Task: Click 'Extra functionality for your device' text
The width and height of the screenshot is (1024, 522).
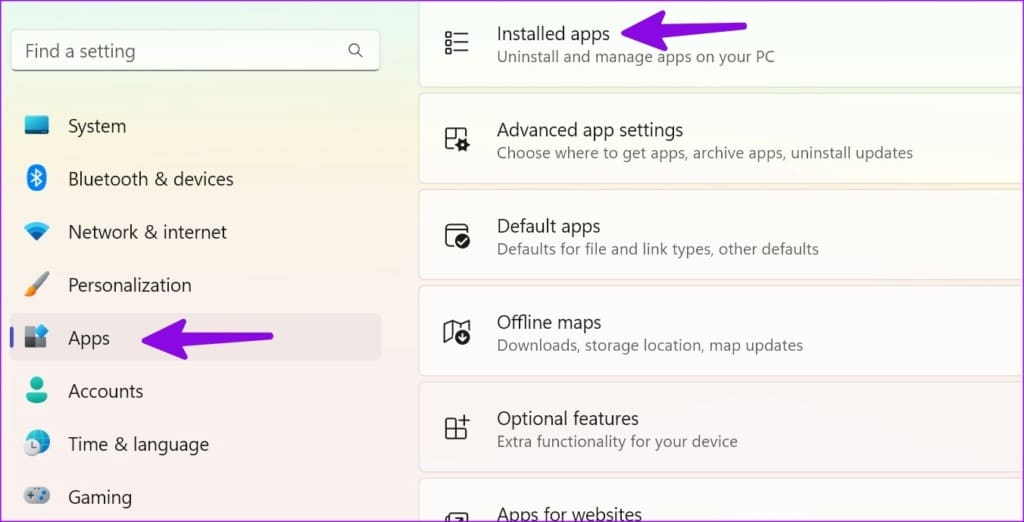Action: point(617,441)
